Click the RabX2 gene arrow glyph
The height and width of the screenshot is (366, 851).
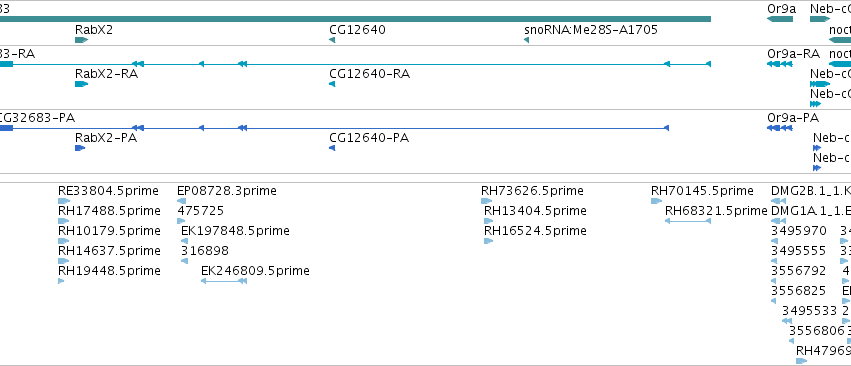81,40
